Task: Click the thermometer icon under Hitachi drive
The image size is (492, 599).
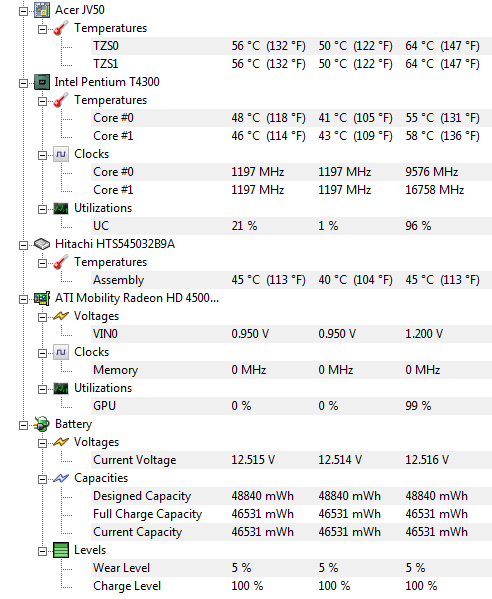Action: pos(61,262)
